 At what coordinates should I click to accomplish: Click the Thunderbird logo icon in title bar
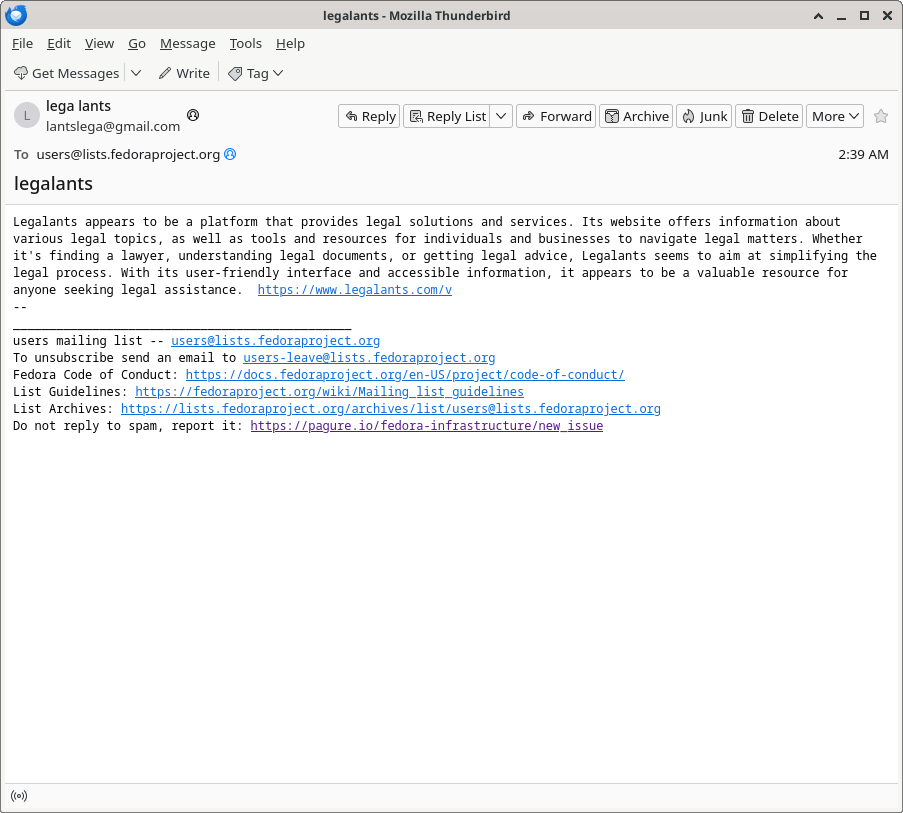point(16,15)
